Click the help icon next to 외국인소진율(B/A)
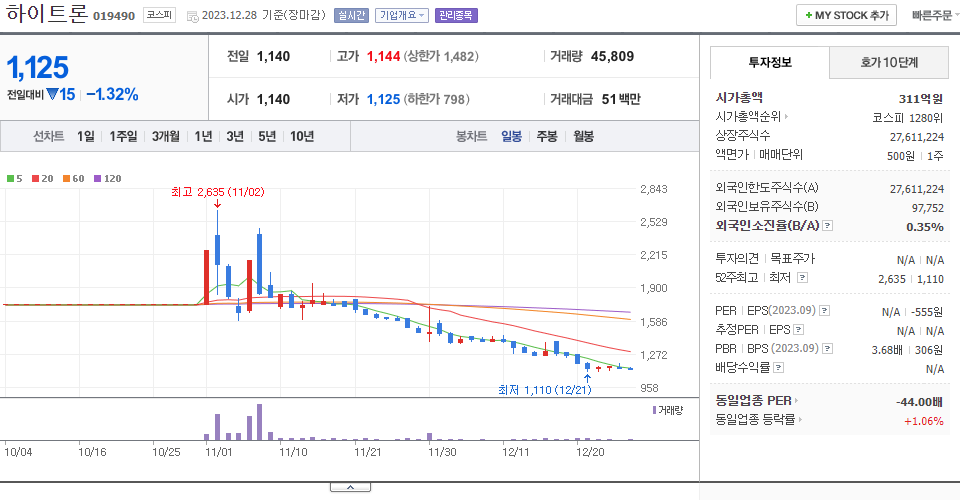Screen dimensions: 960x500 click(827, 226)
